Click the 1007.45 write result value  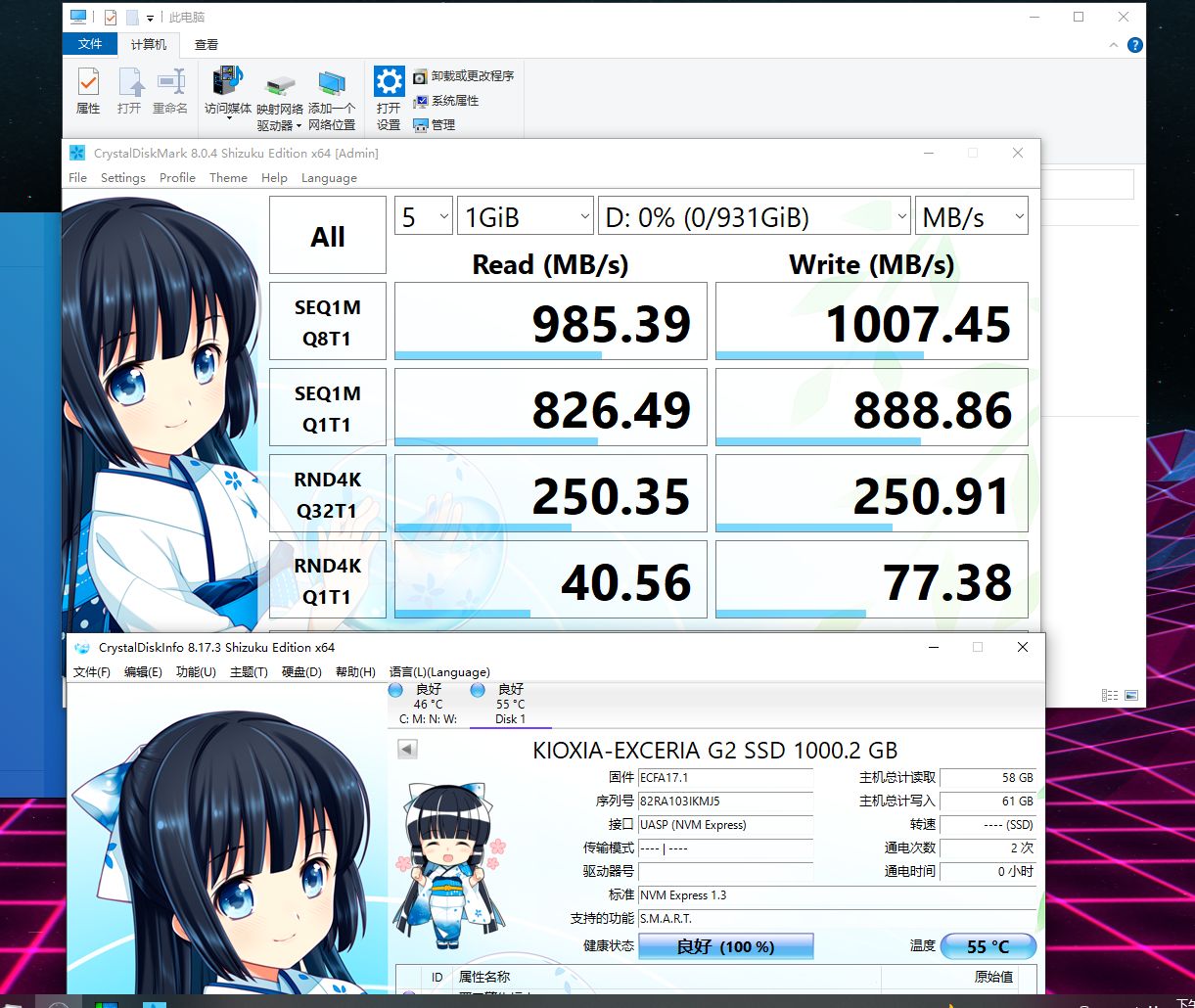pyautogui.click(x=872, y=322)
